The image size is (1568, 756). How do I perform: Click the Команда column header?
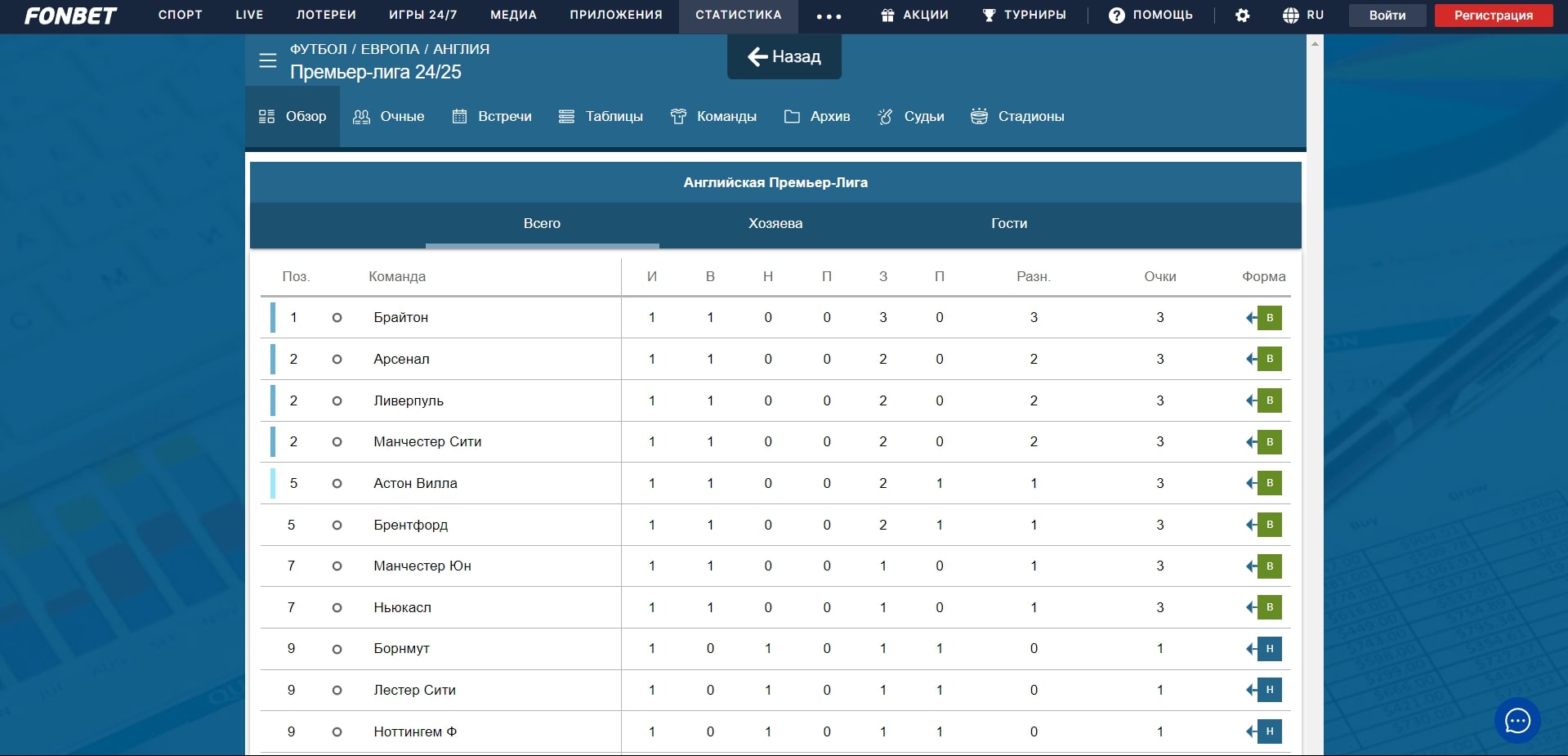click(397, 276)
